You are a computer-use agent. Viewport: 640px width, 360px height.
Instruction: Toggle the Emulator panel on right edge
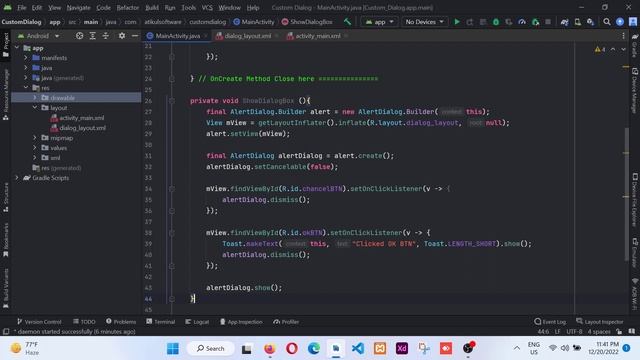click(635, 253)
